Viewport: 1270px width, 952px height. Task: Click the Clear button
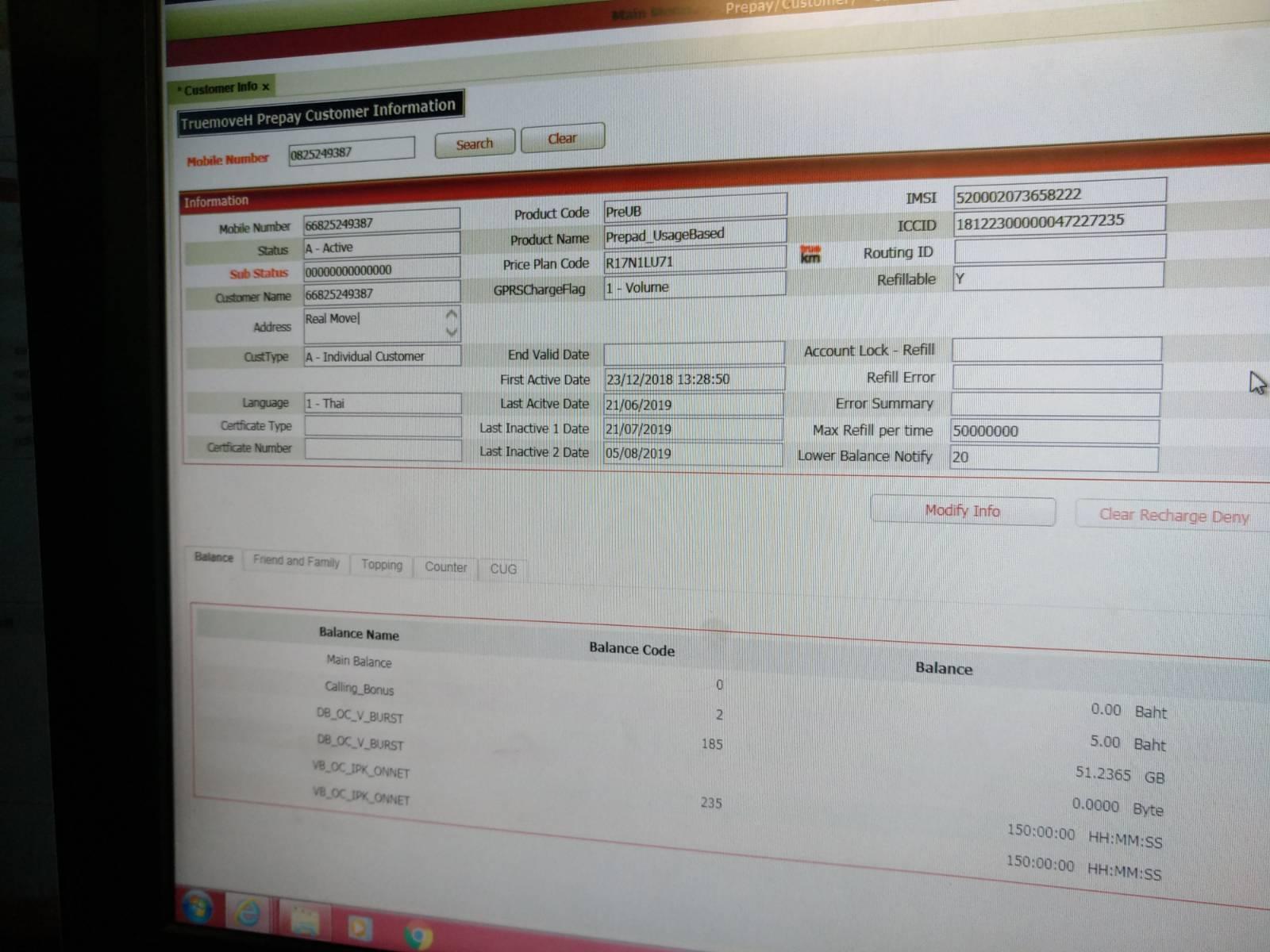click(x=562, y=138)
